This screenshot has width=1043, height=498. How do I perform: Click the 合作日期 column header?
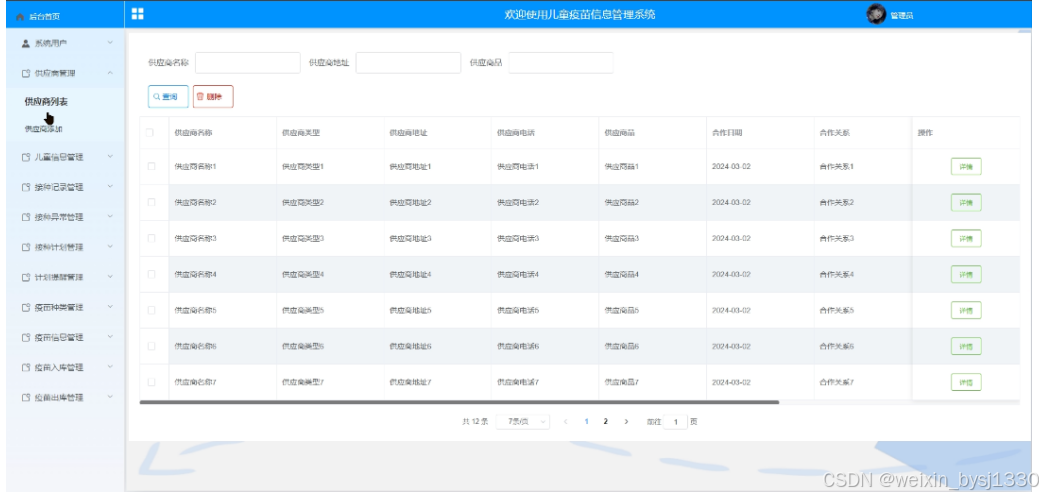pos(727,133)
